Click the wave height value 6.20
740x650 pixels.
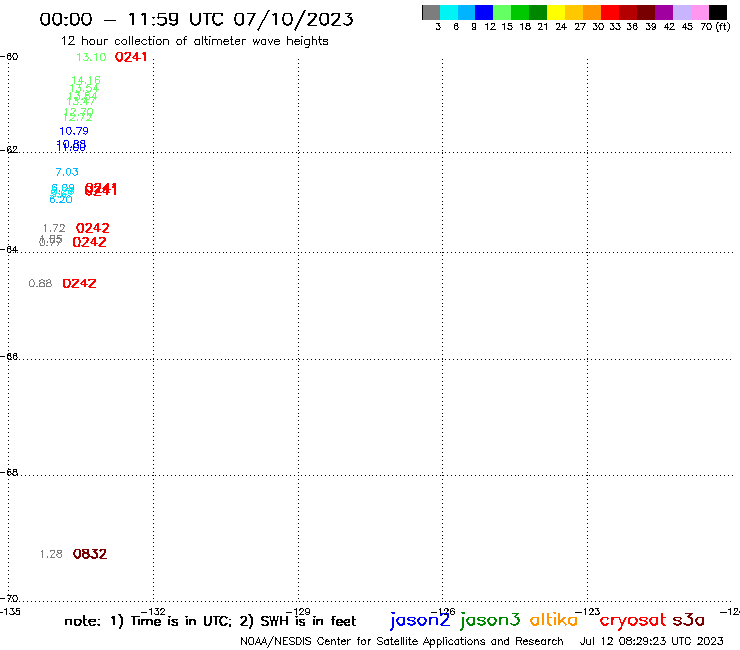(61, 200)
